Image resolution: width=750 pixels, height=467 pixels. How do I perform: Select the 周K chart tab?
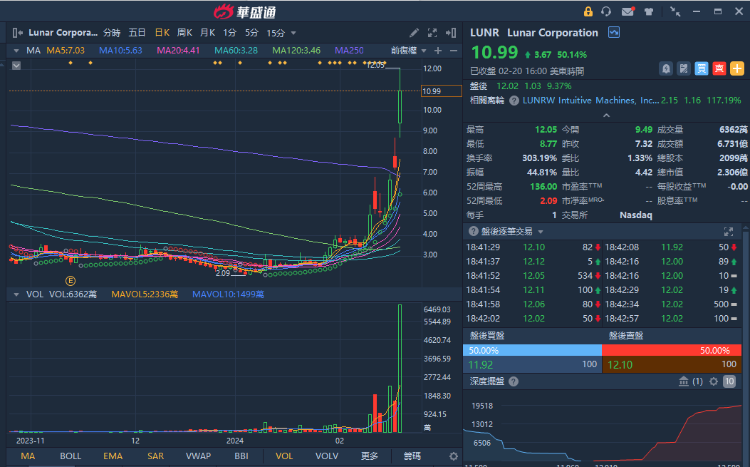pyautogui.click(x=185, y=33)
